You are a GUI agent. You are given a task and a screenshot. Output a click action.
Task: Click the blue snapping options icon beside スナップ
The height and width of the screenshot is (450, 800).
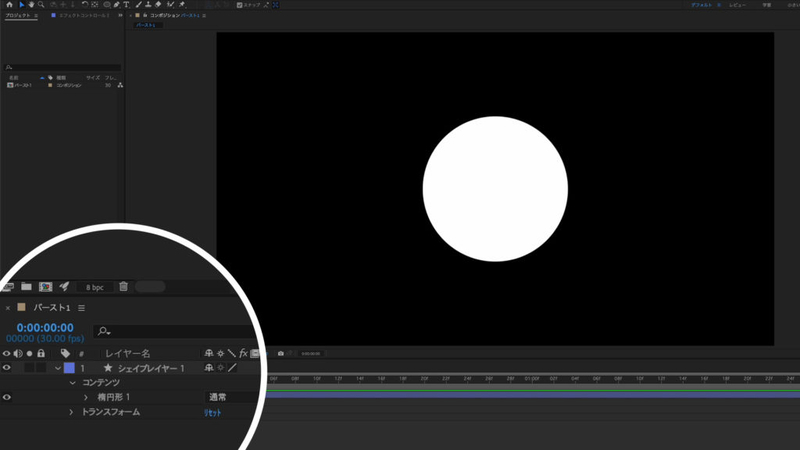click(x=276, y=5)
